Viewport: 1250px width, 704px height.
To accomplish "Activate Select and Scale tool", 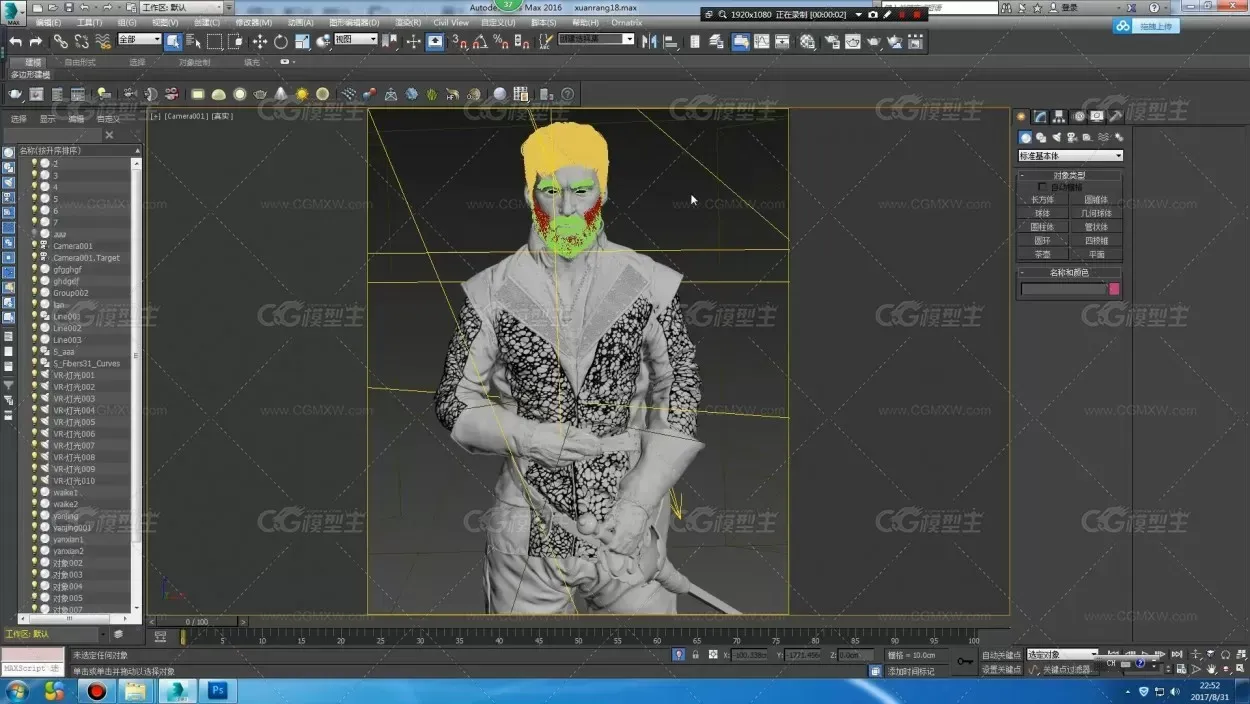I will coord(302,41).
